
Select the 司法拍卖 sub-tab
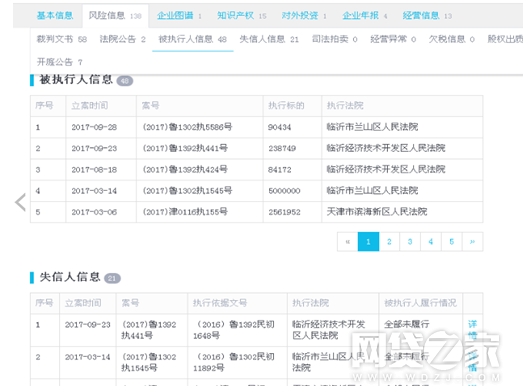(335, 39)
